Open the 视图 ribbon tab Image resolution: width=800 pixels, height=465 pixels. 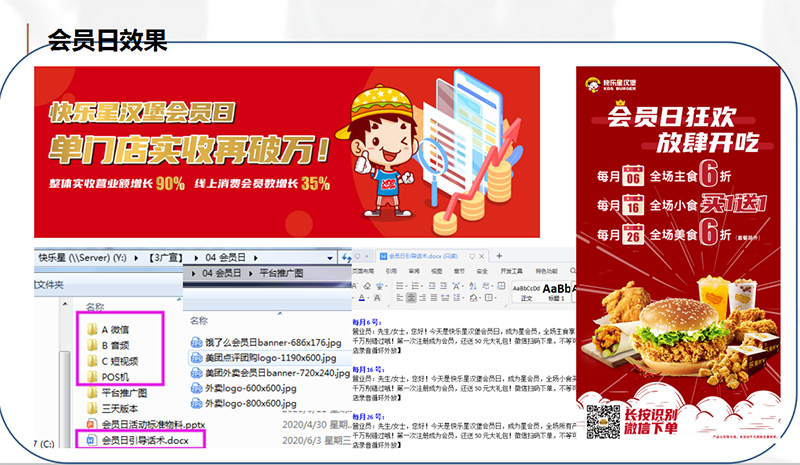(x=437, y=271)
